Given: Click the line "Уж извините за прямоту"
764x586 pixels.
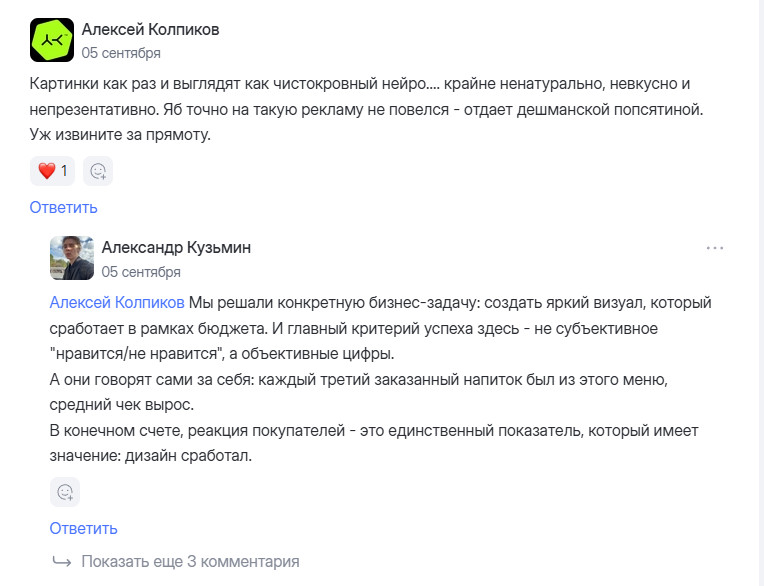Looking at the screenshot, I should point(120,135).
